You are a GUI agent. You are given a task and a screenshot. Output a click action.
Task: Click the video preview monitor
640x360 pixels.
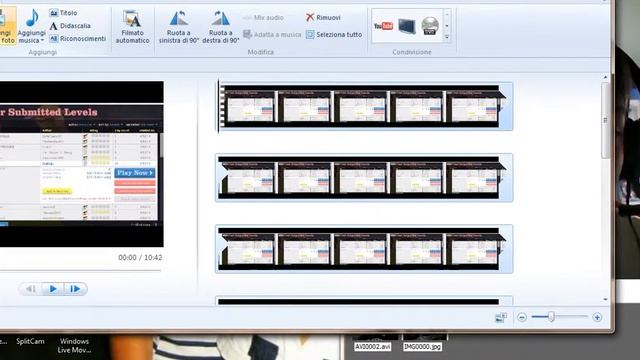[x=82, y=164]
